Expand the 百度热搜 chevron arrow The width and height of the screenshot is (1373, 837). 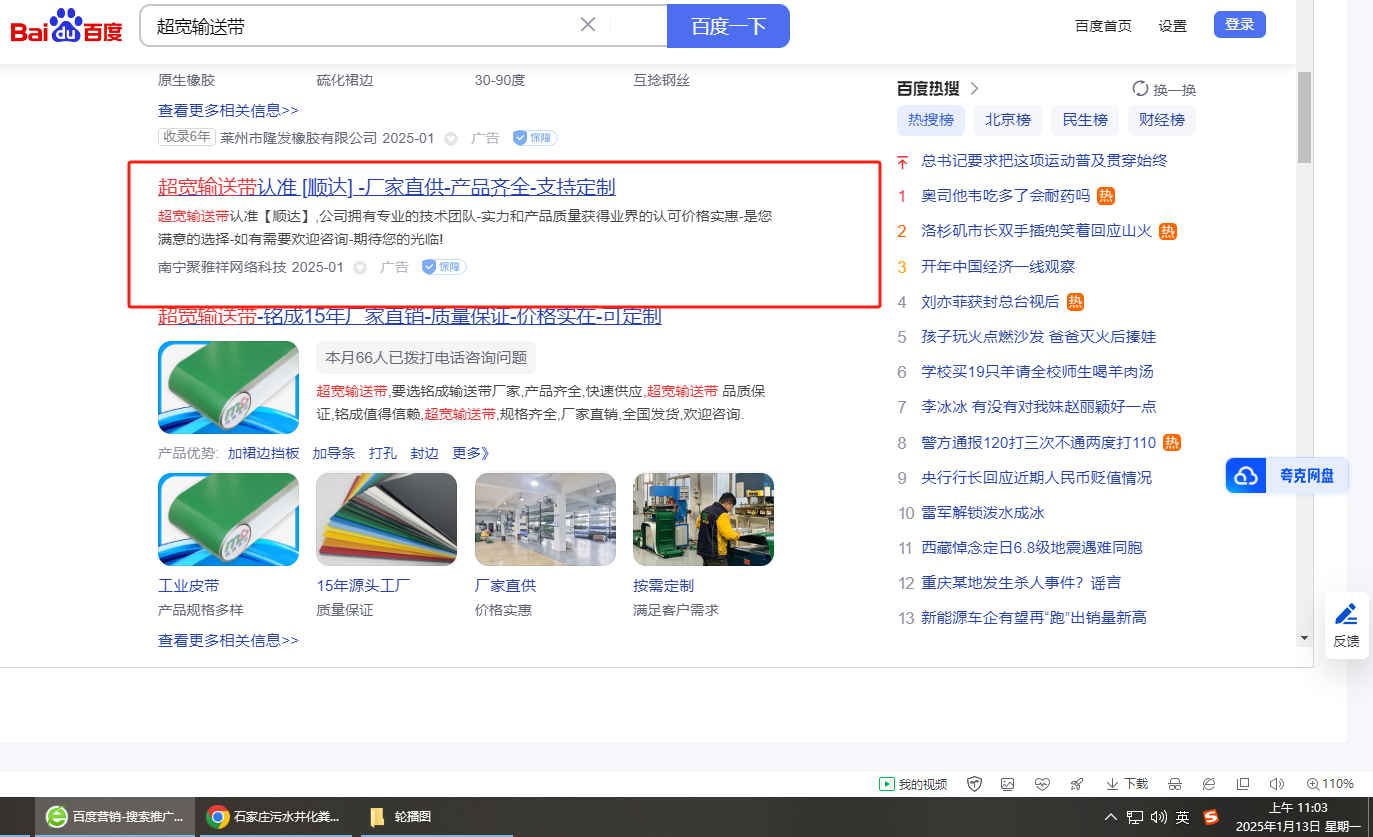(x=974, y=89)
